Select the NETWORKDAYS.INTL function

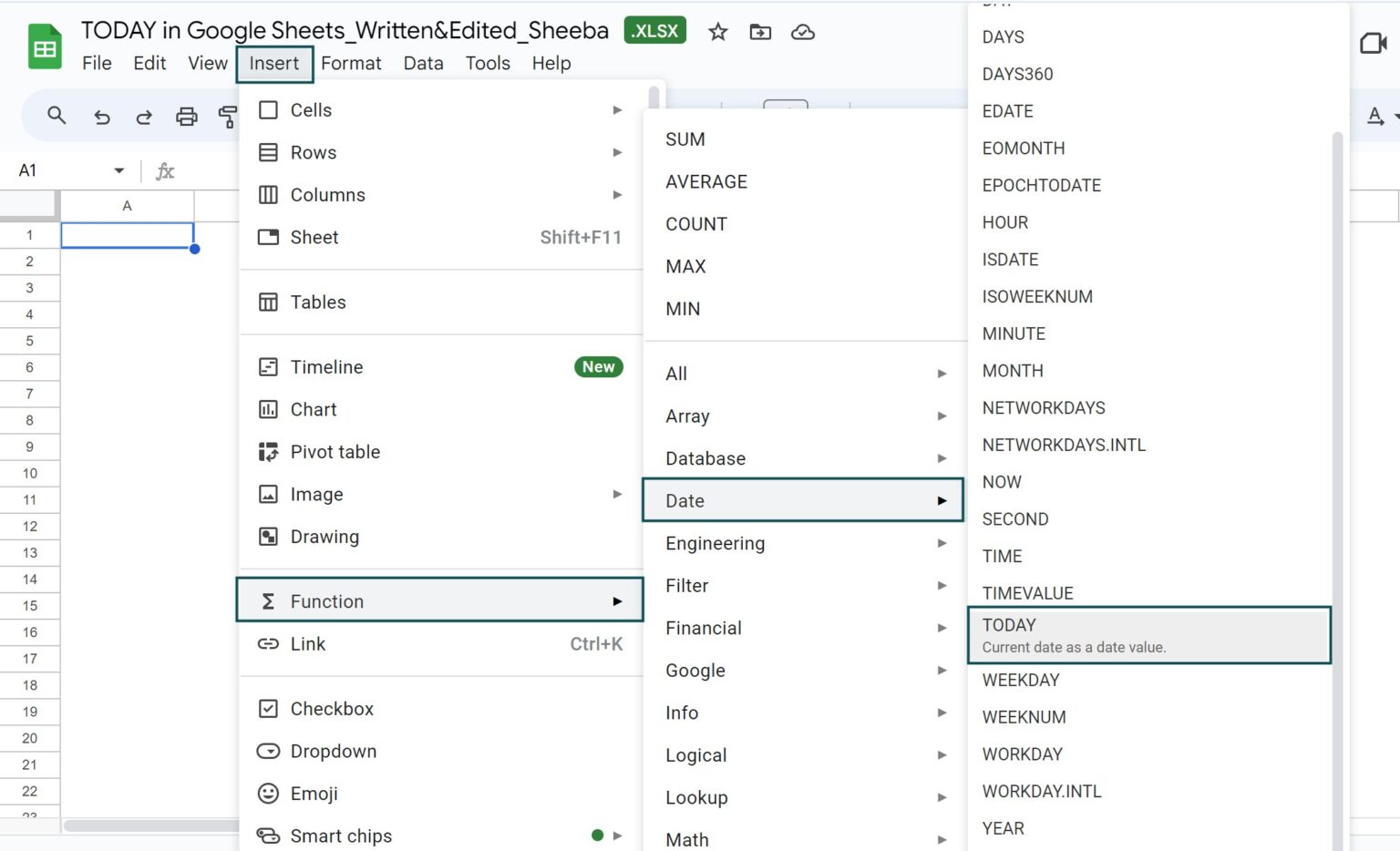[x=1149, y=445]
